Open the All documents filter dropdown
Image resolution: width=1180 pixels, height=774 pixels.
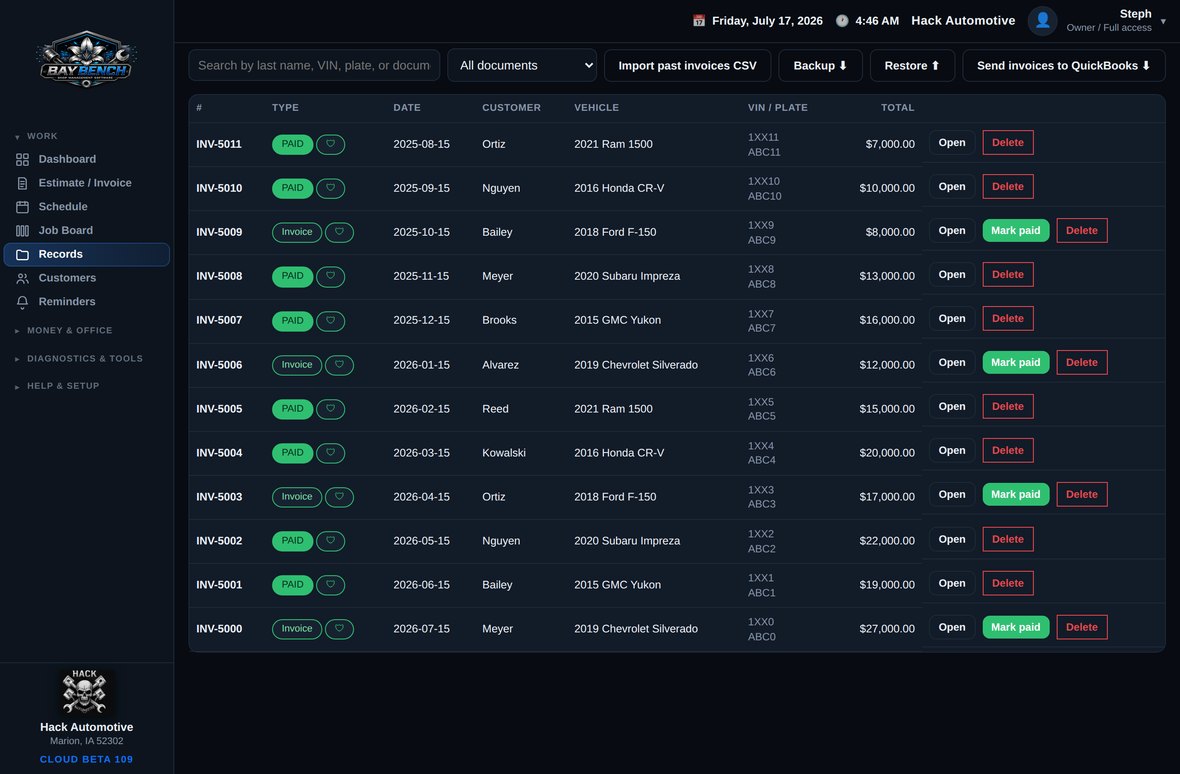pyautogui.click(x=522, y=65)
